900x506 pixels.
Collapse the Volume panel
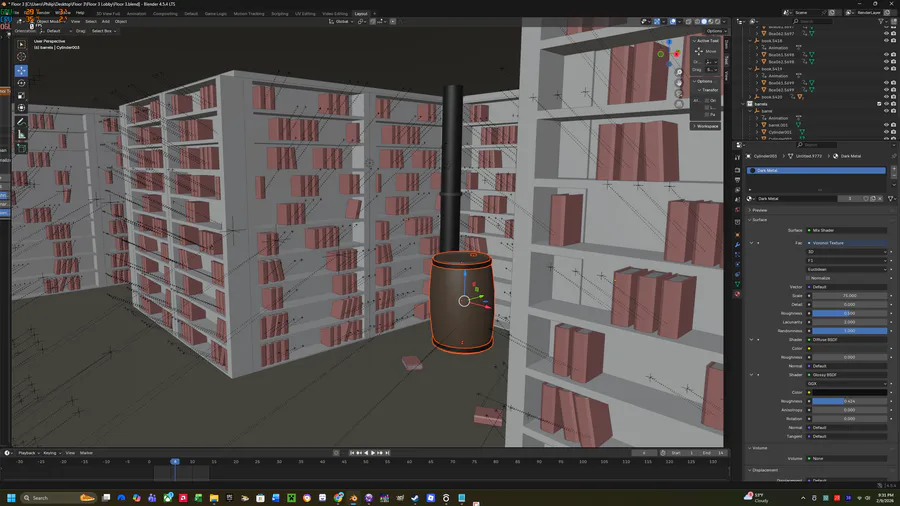point(759,448)
